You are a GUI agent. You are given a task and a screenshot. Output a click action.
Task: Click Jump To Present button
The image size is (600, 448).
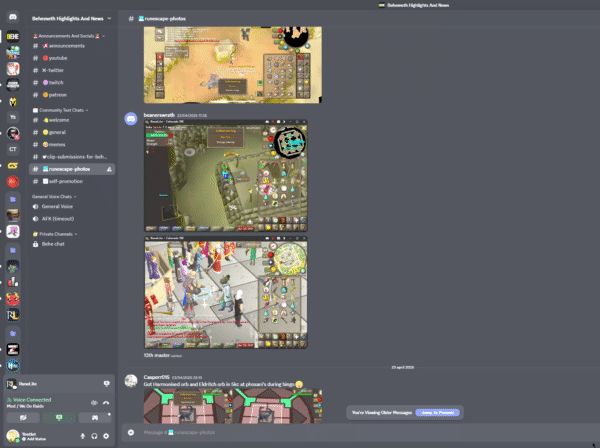pyautogui.click(x=437, y=412)
